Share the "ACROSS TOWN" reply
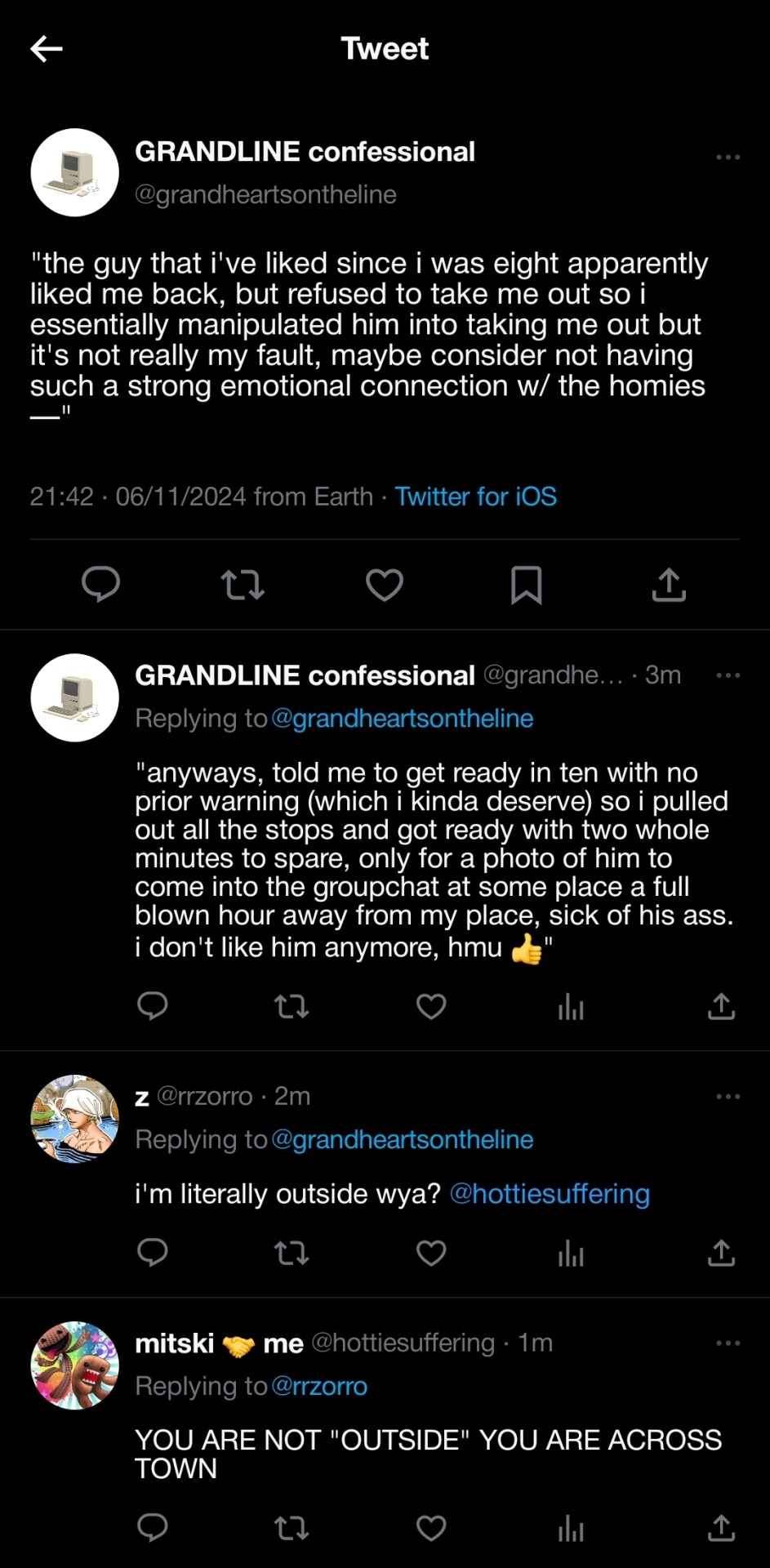This screenshot has width=770, height=1568. [x=721, y=1527]
